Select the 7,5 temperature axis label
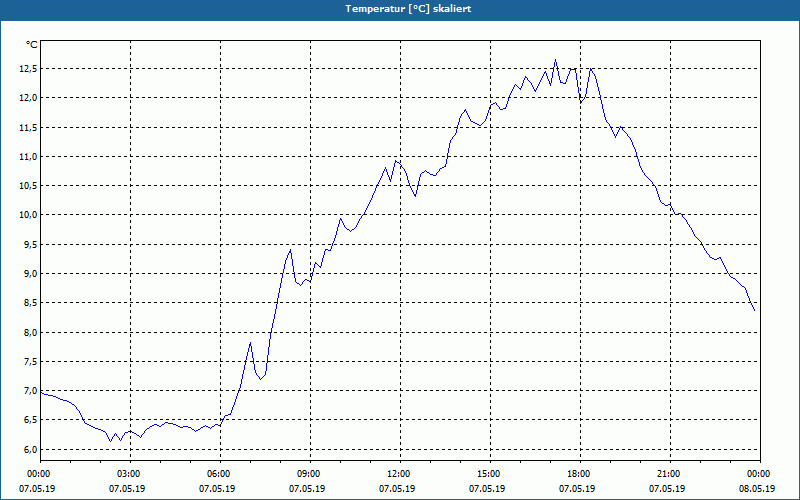Screen dimensions: 800x500 tap(30, 361)
